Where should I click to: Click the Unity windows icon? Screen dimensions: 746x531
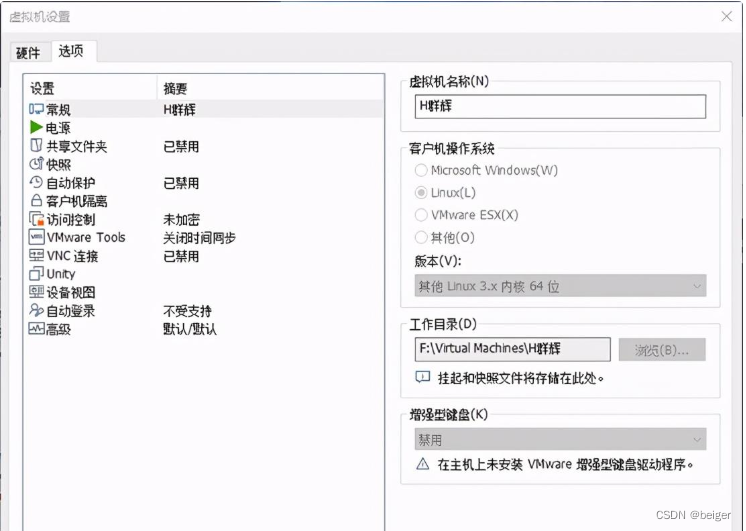pos(36,274)
